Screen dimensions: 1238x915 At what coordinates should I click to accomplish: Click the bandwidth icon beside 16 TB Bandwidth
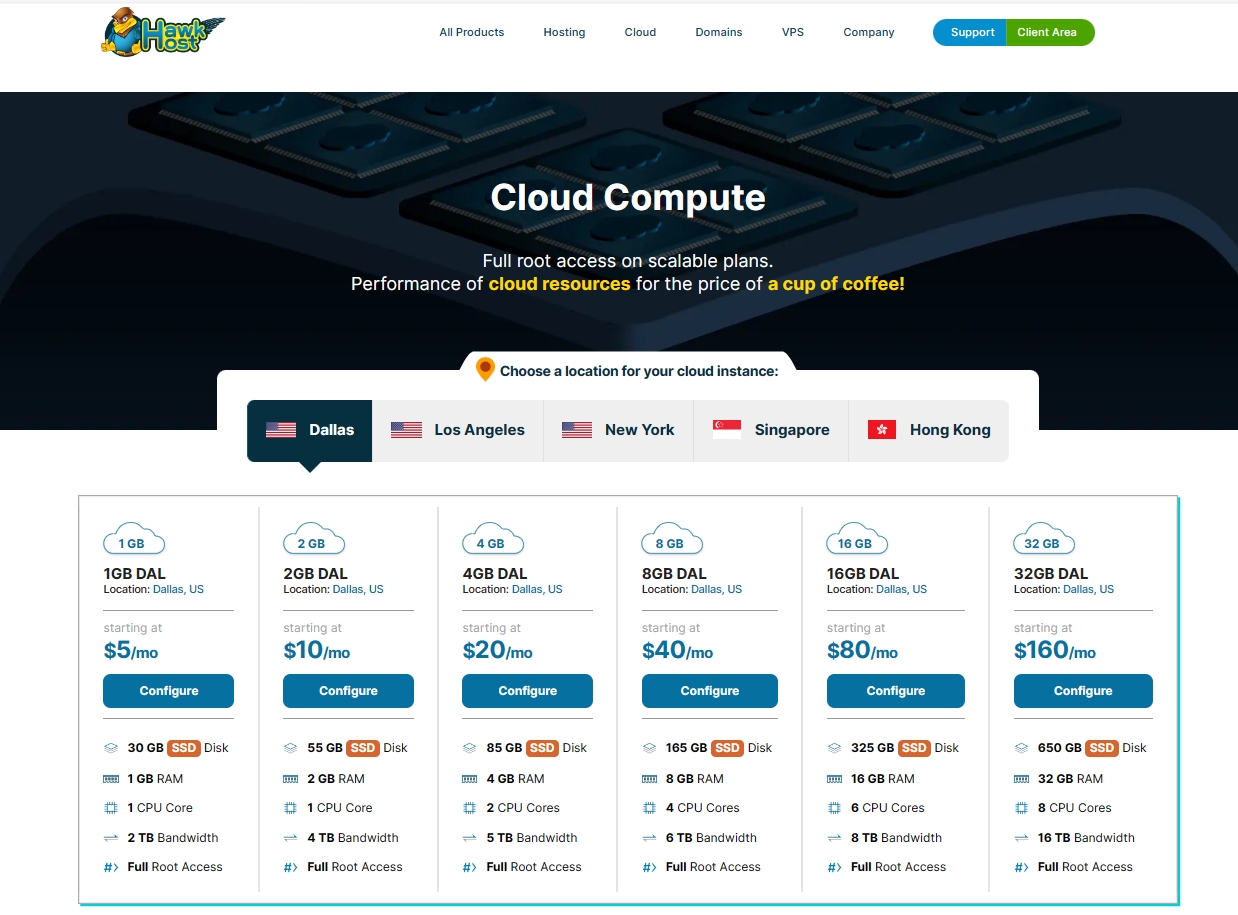tap(1021, 838)
